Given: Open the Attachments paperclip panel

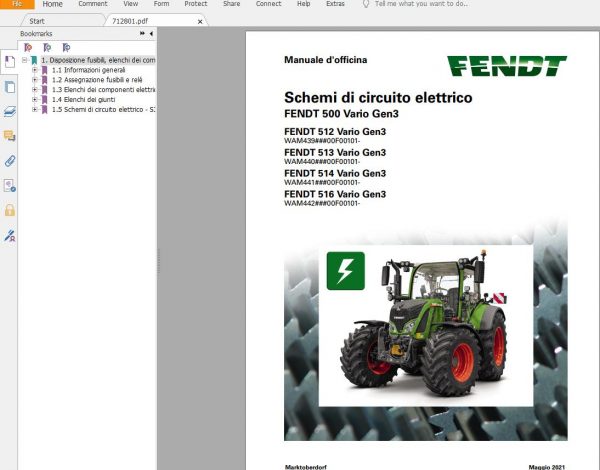Looking at the screenshot, I should point(10,161).
